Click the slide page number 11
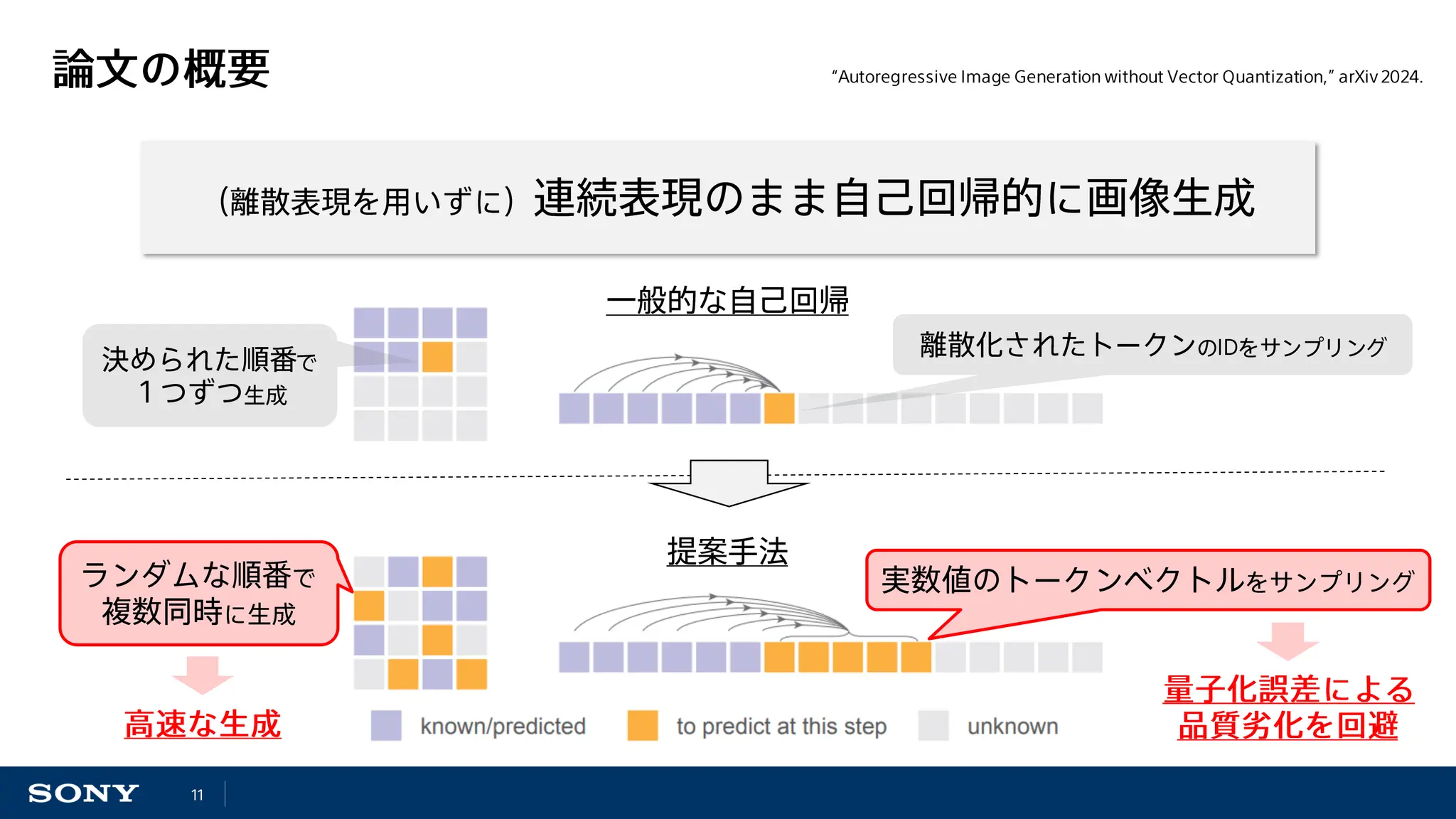 [x=197, y=795]
